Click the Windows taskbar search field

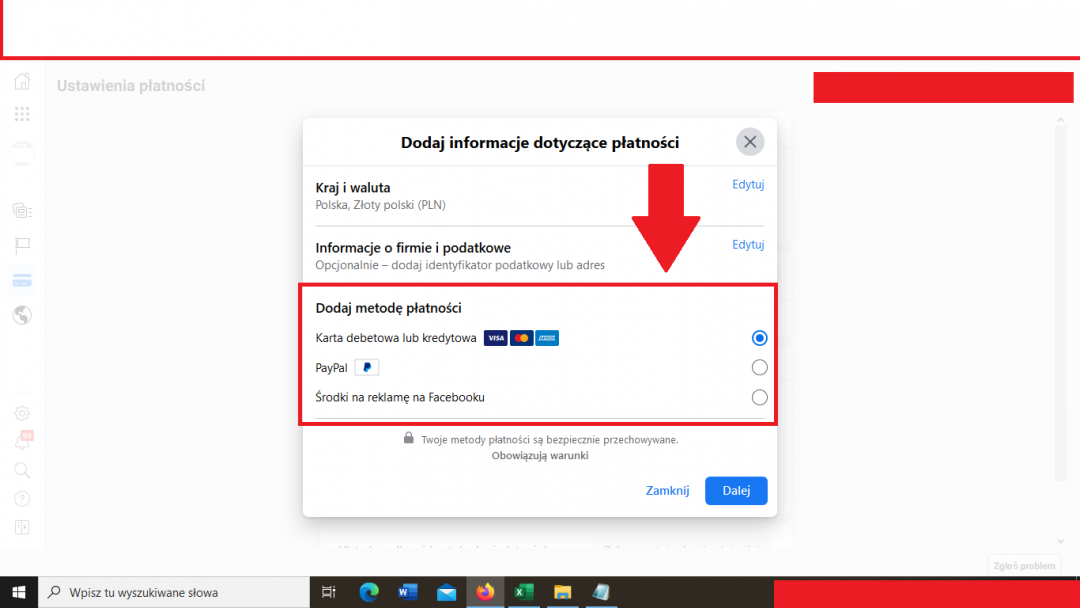pos(175,592)
